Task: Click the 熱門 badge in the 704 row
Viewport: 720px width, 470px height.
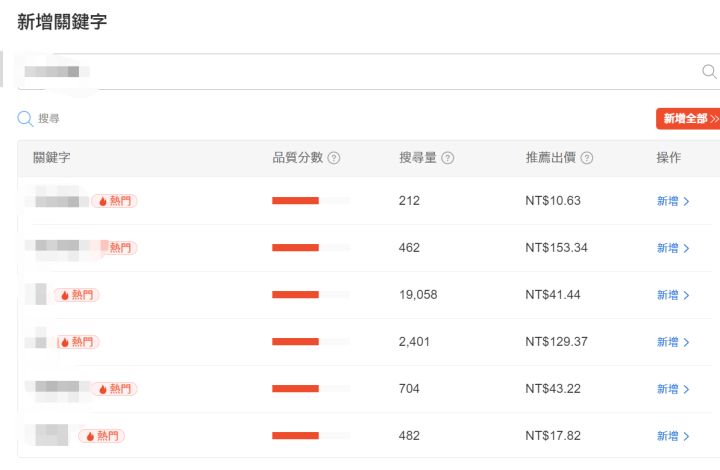Action: tap(114, 389)
